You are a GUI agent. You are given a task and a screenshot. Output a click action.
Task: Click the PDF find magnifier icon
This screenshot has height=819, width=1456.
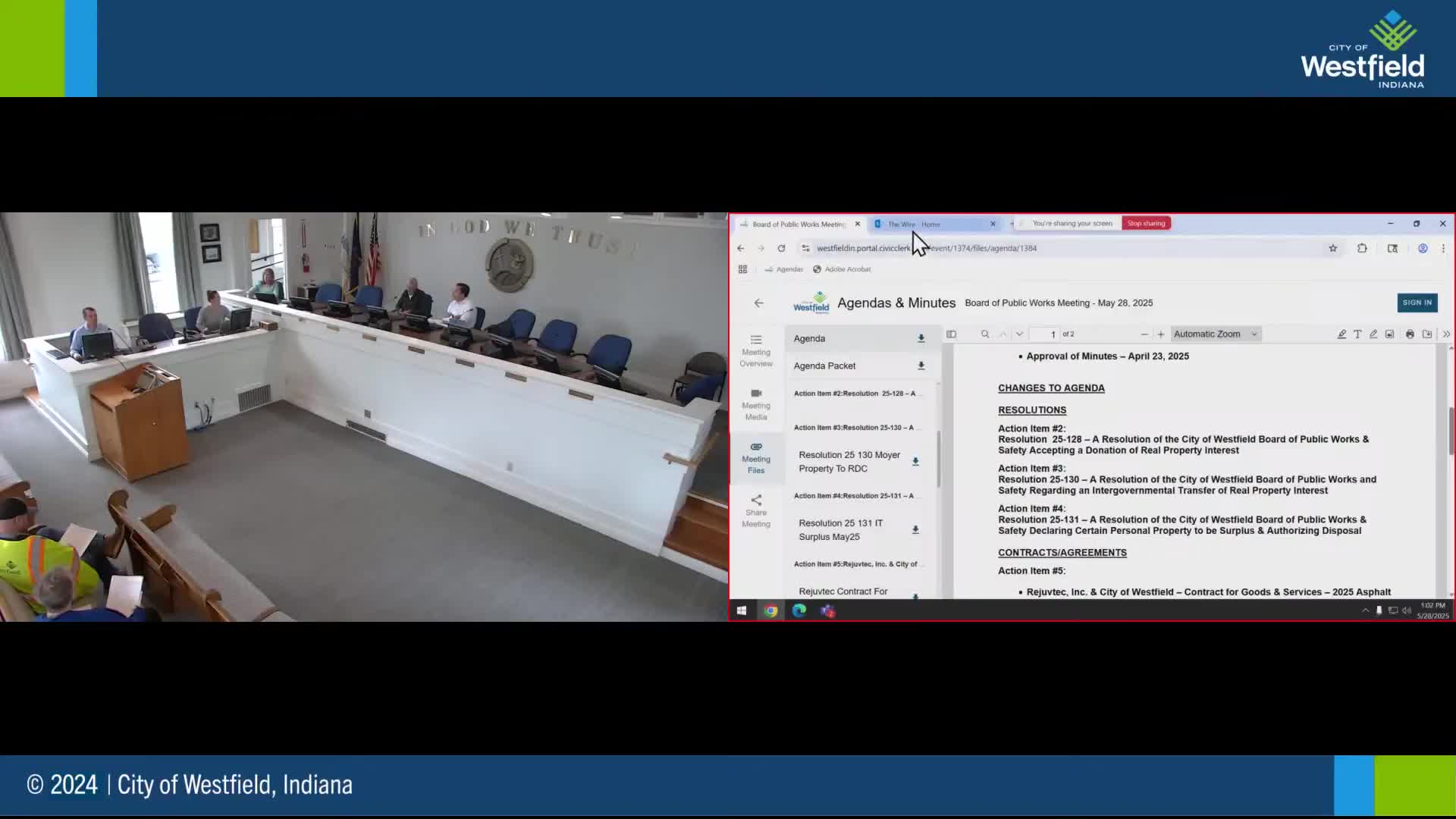click(x=985, y=334)
